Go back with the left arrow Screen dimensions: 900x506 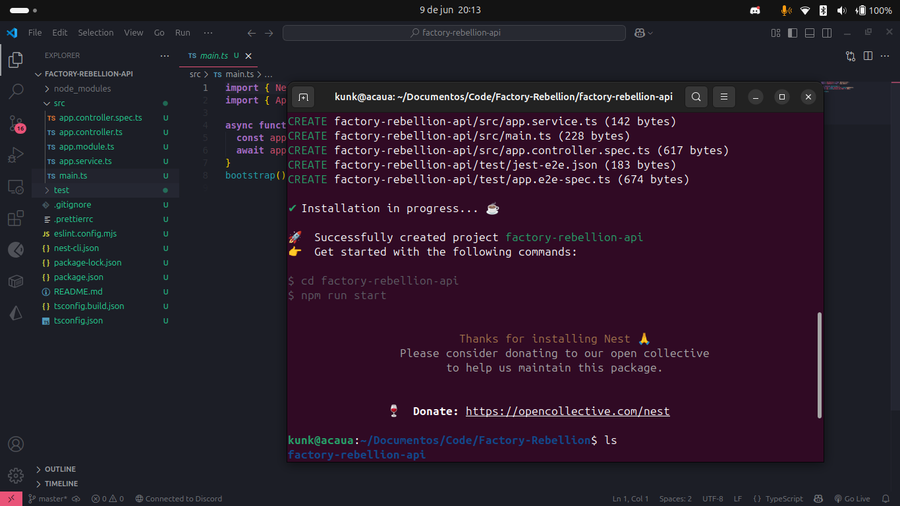pyautogui.click(x=251, y=33)
